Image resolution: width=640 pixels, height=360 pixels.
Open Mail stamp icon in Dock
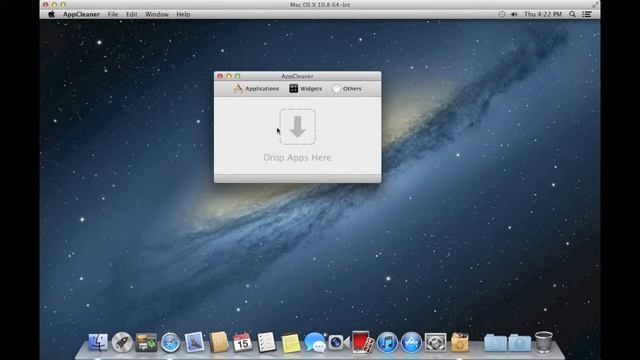click(194, 342)
